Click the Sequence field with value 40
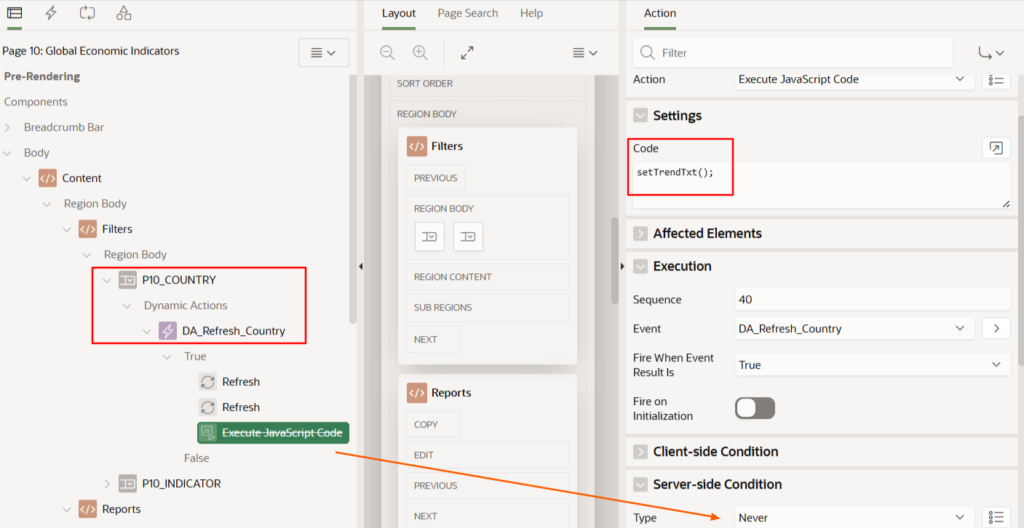Screen dimensions: 1024x528 point(872,300)
